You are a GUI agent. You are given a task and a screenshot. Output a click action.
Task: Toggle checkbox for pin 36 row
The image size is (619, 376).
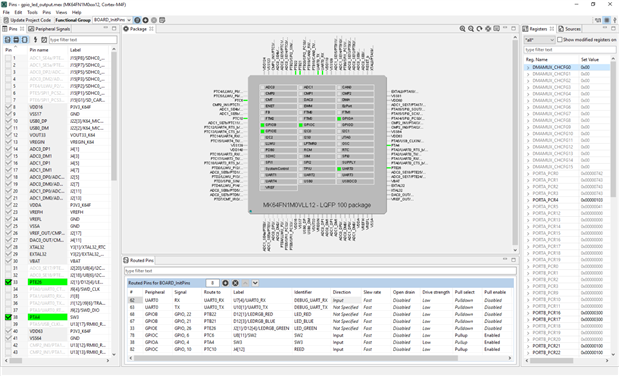(x=8, y=303)
